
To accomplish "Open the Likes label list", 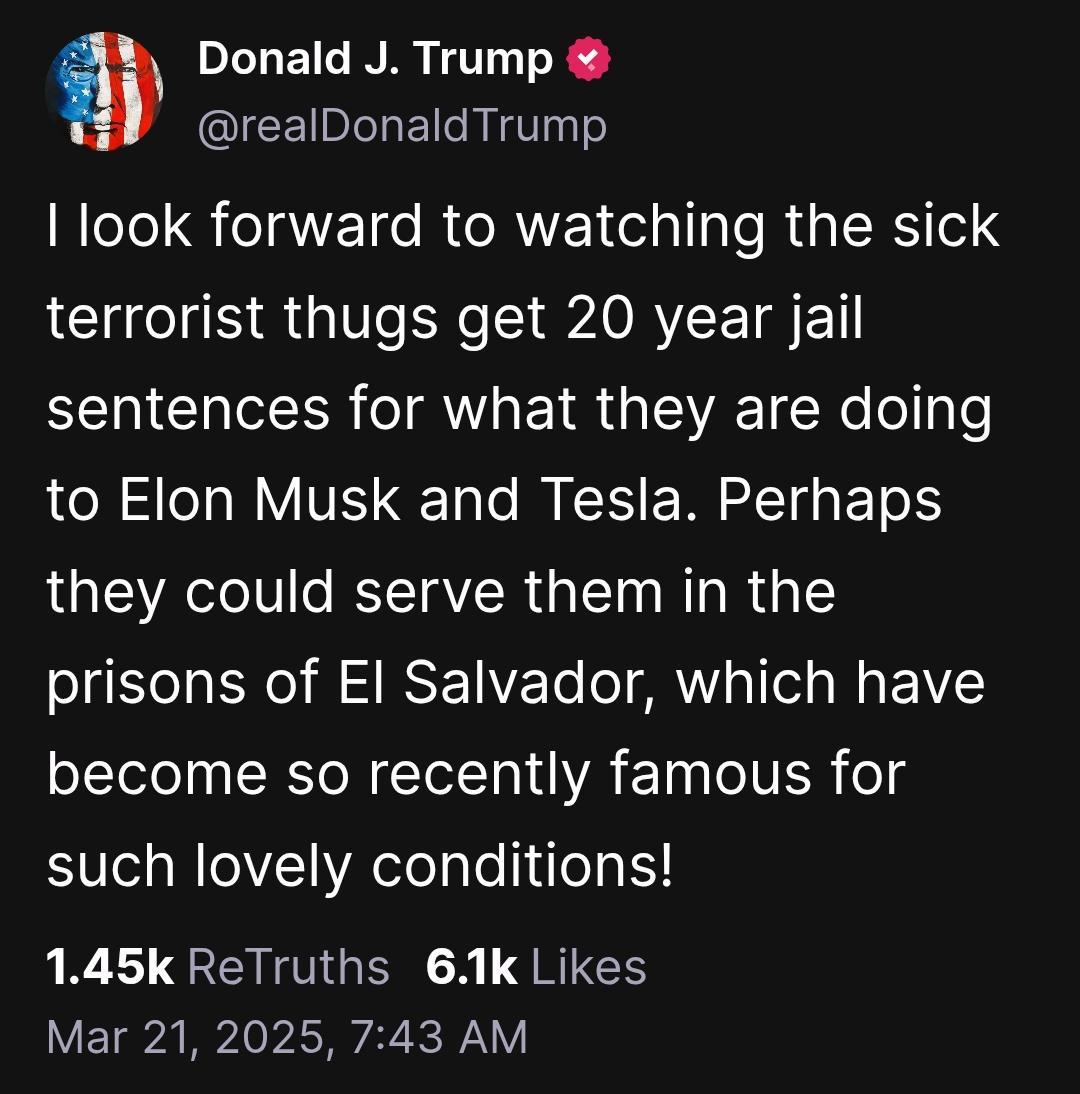I will (589, 967).
